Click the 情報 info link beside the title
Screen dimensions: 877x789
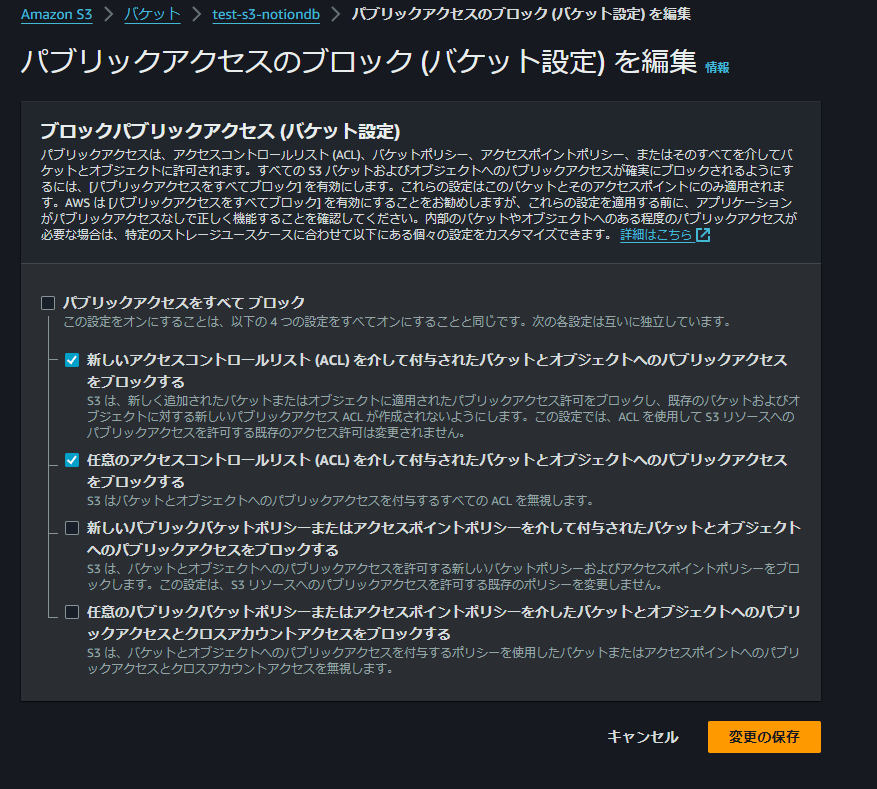coord(717,68)
